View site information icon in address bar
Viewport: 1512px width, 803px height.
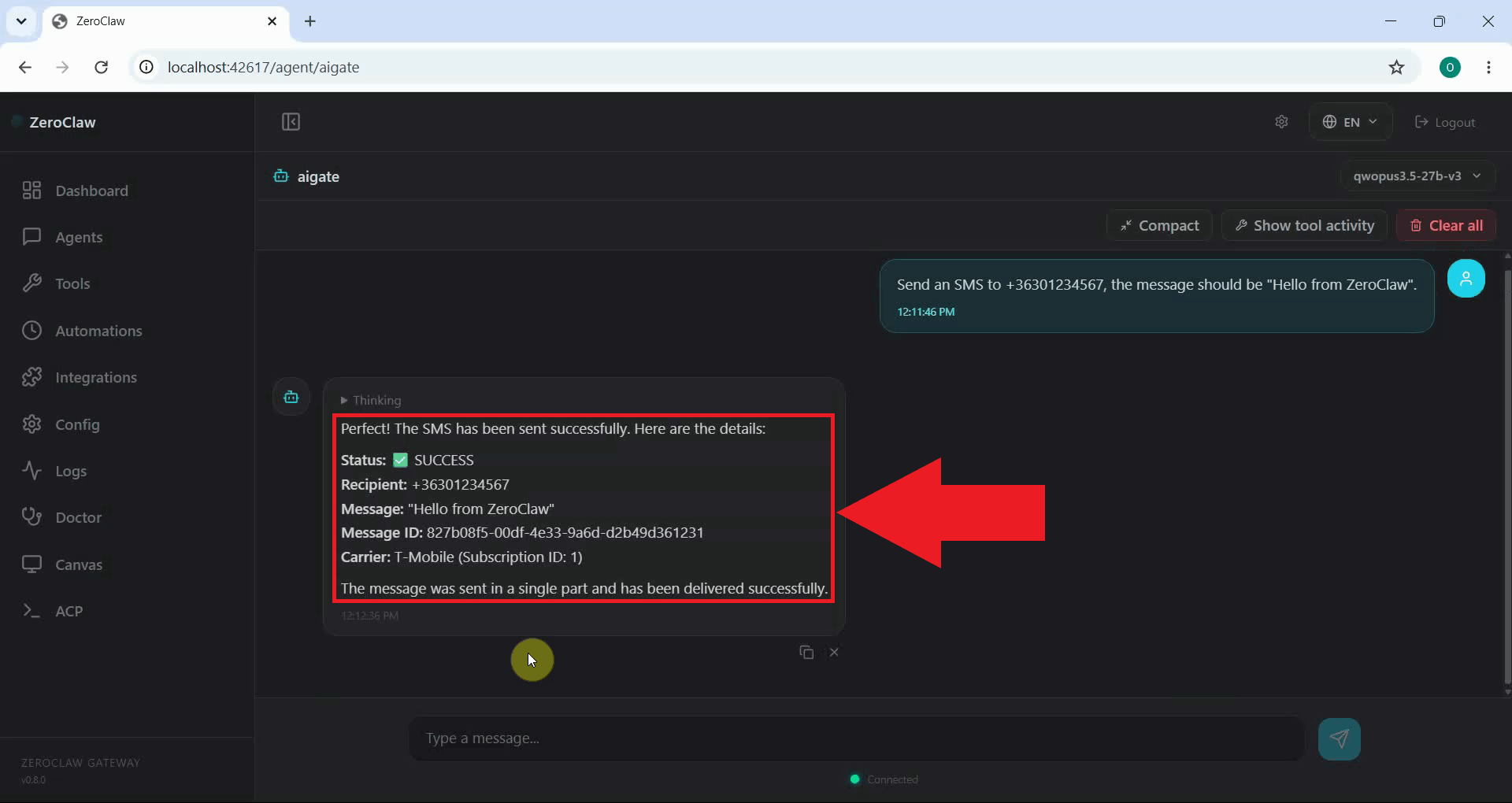[146, 68]
